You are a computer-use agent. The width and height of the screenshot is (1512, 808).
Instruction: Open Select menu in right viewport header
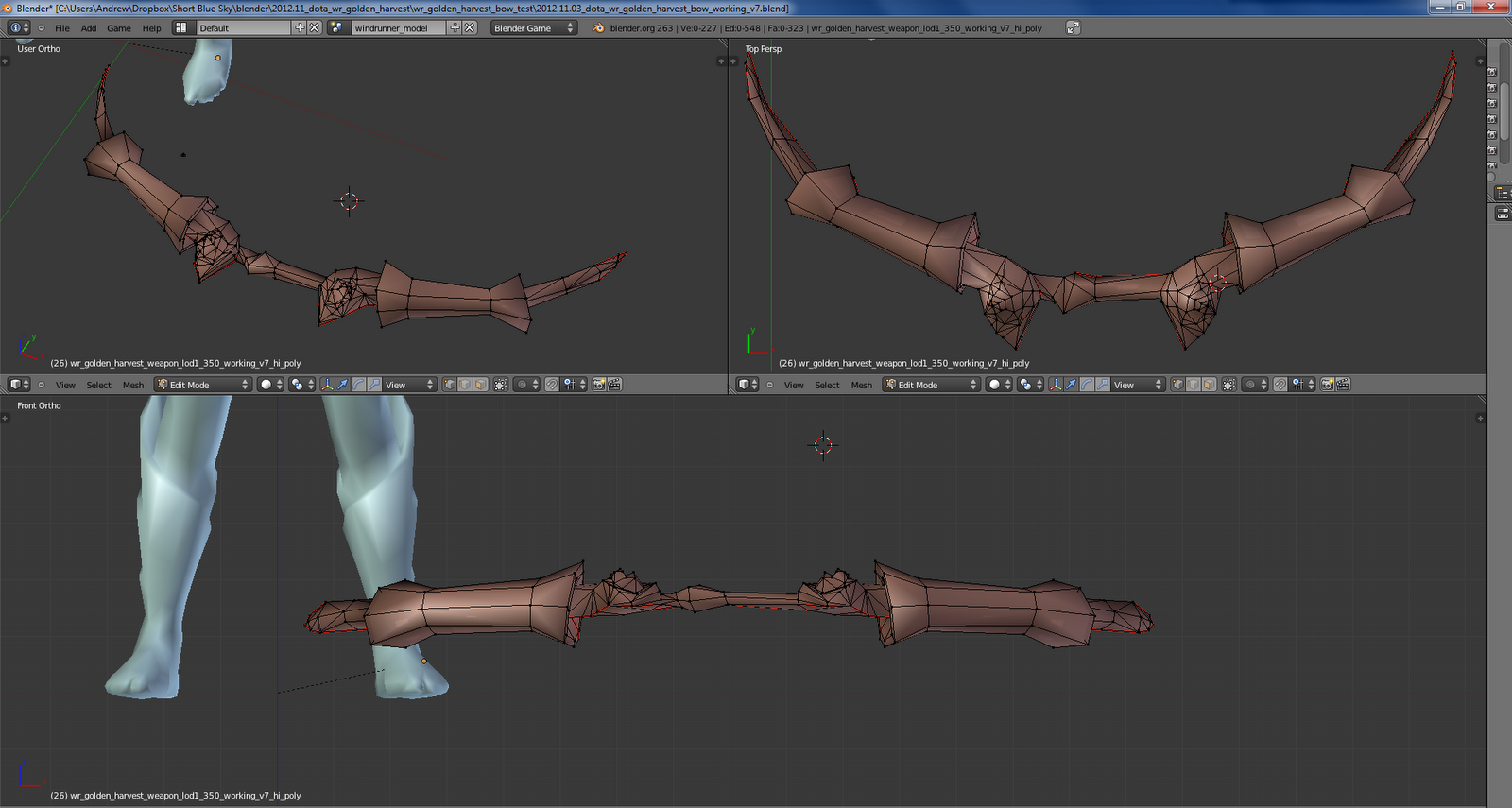(x=827, y=385)
